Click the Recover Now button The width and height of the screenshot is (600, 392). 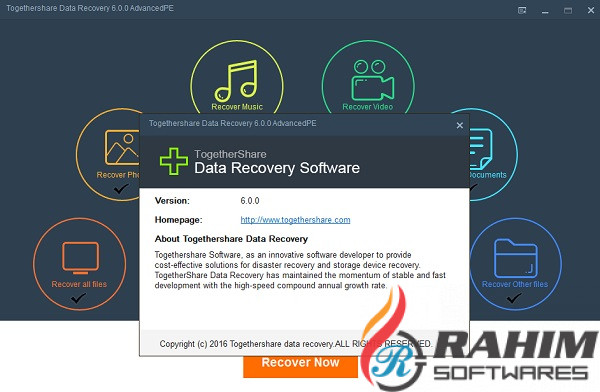click(x=300, y=367)
